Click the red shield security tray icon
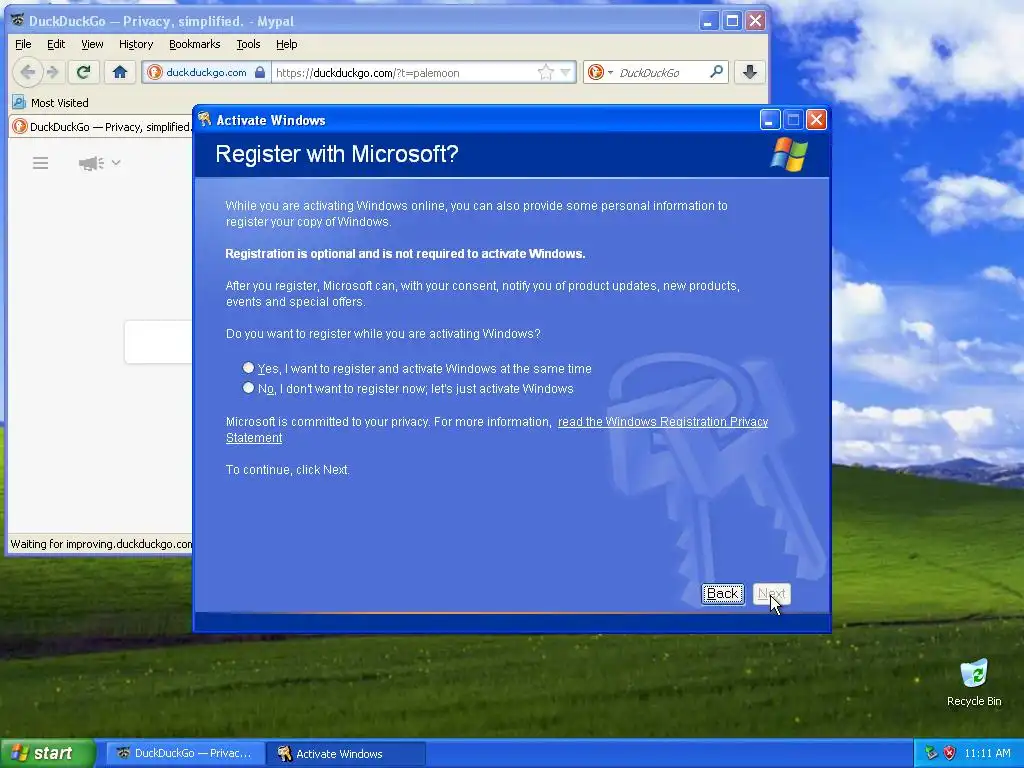The width and height of the screenshot is (1024, 768). click(x=950, y=753)
